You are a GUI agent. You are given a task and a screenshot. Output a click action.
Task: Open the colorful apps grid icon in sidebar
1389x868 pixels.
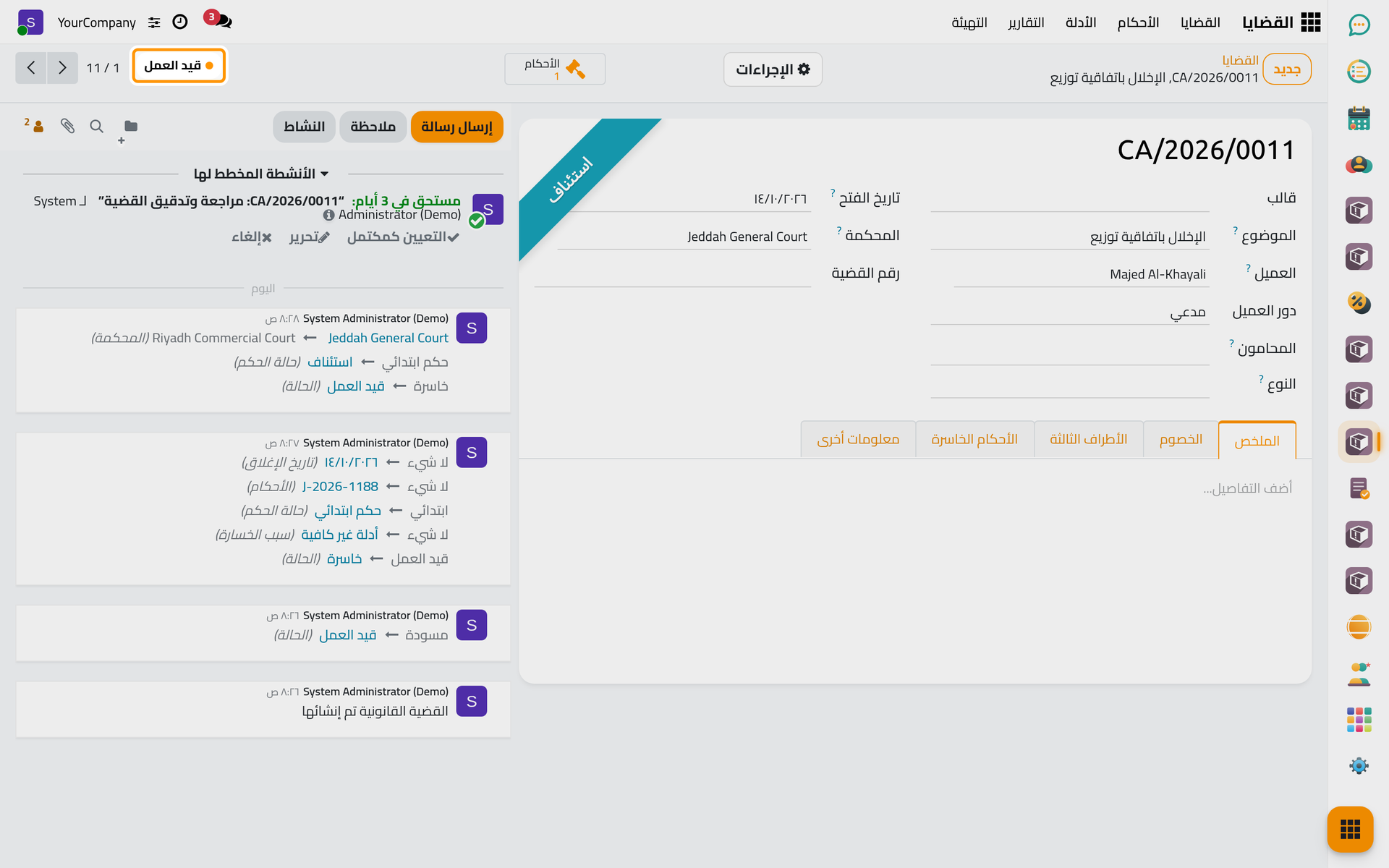point(1359,720)
